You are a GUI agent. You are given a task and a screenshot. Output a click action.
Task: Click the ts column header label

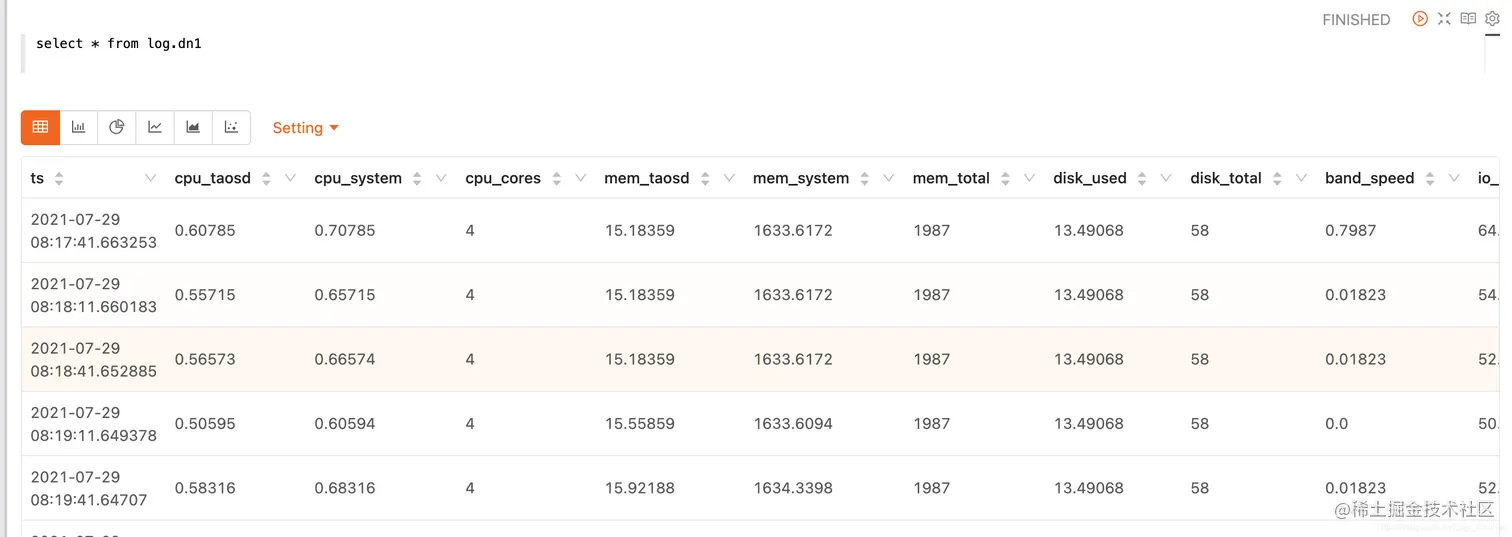click(x=37, y=178)
